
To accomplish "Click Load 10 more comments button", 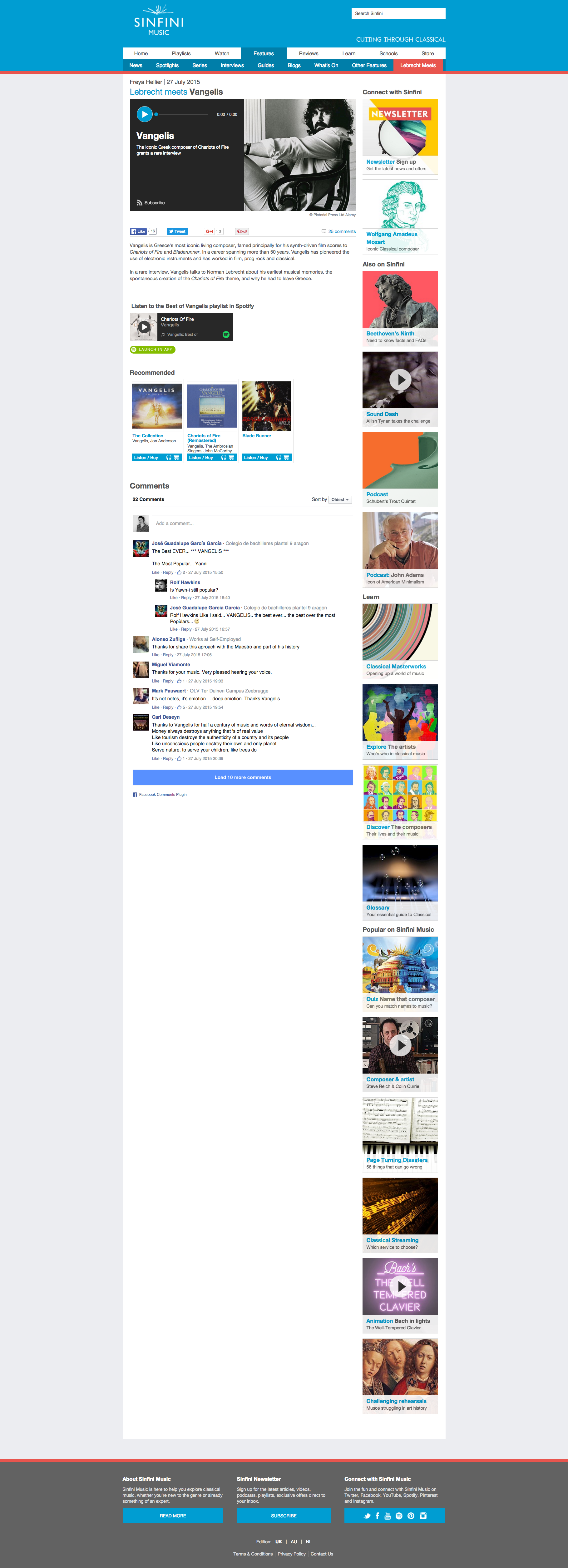I will coord(242,777).
